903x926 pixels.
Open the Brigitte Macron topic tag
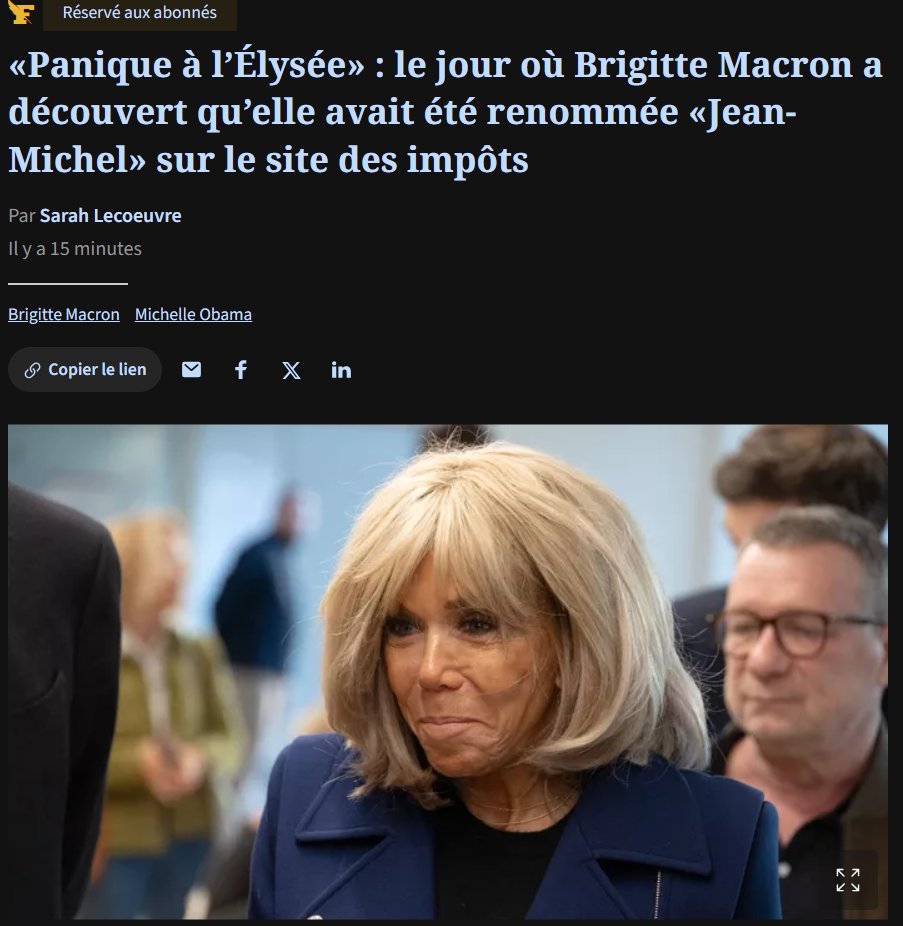click(64, 314)
